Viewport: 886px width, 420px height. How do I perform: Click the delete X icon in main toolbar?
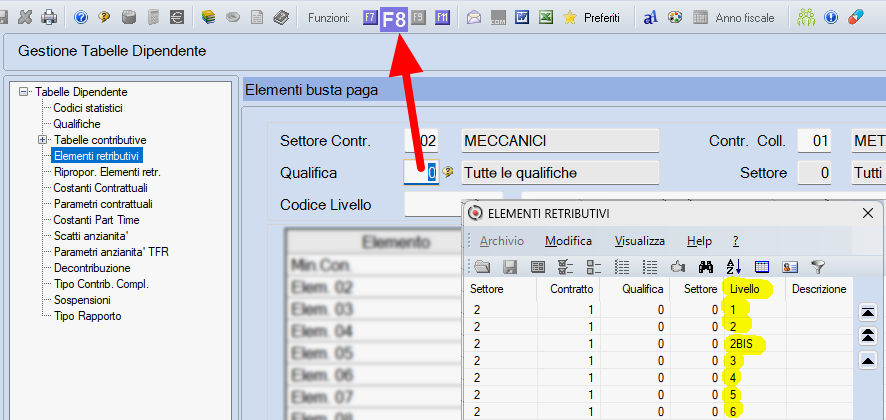(x=25, y=18)
